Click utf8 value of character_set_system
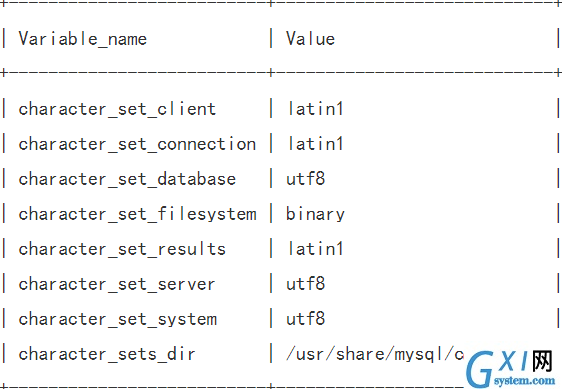Screen dimensions: 562x389 (x=305, y=319)
